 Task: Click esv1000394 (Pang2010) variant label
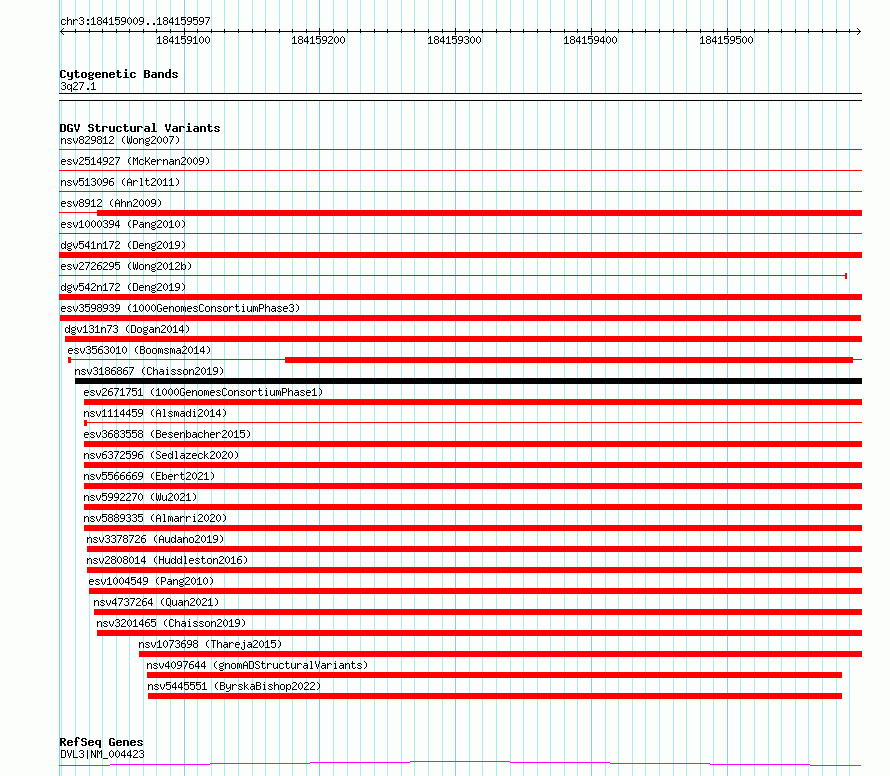point(123,224)
